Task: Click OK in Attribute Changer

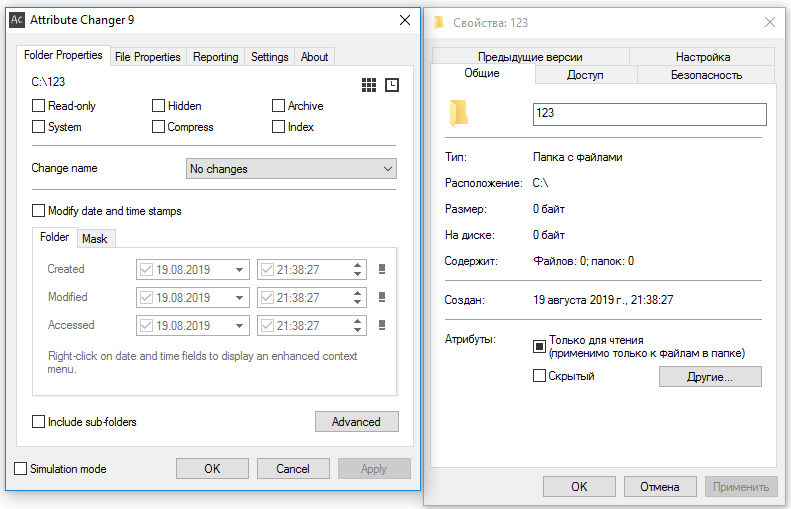Action: [x=212, y=469]
